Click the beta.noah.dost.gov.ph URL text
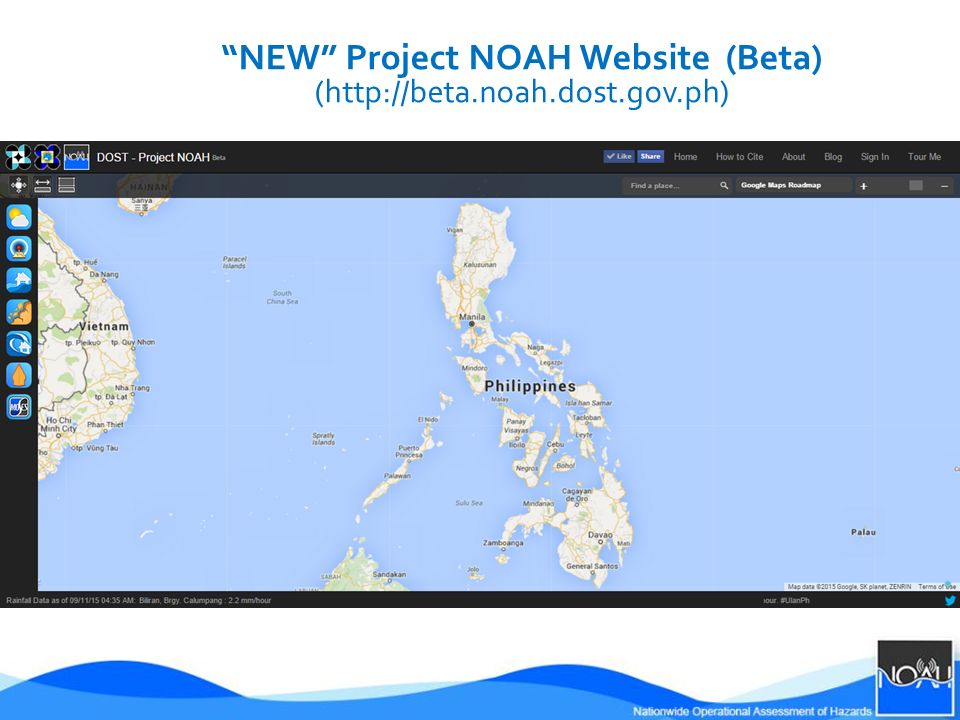The width and height of the screenshot is (960, 720). [x=522, y=92]
